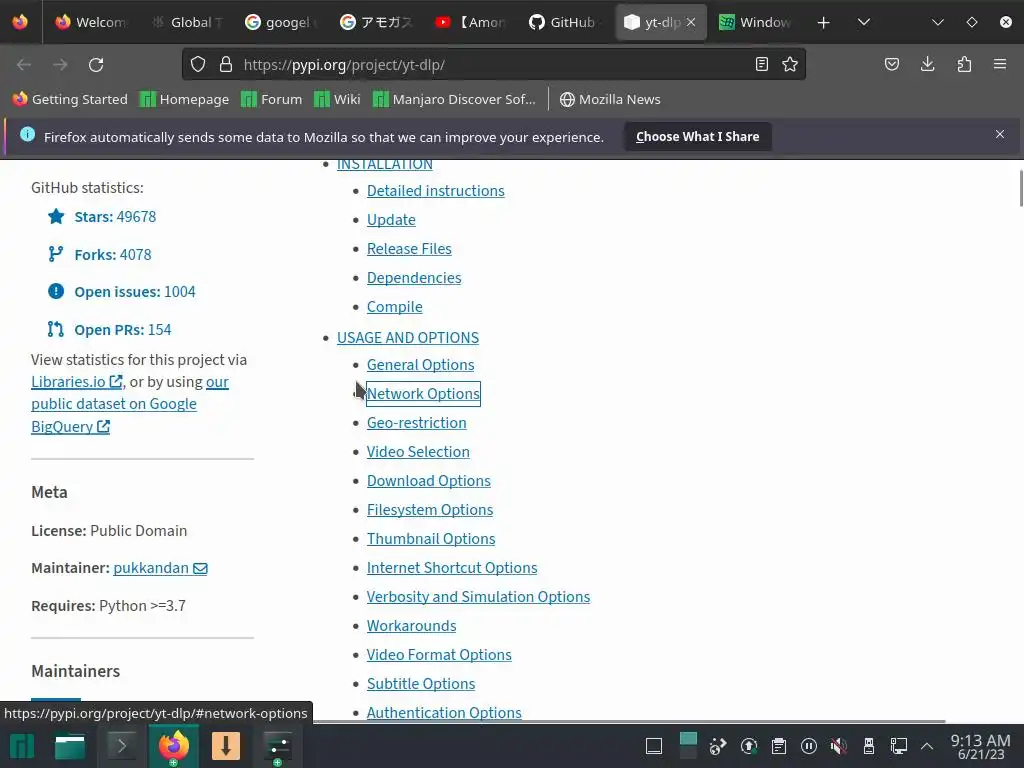The height and width of the screenshot is (768, 1024).
Task: Click the URL address field
Action: (493, 65)
